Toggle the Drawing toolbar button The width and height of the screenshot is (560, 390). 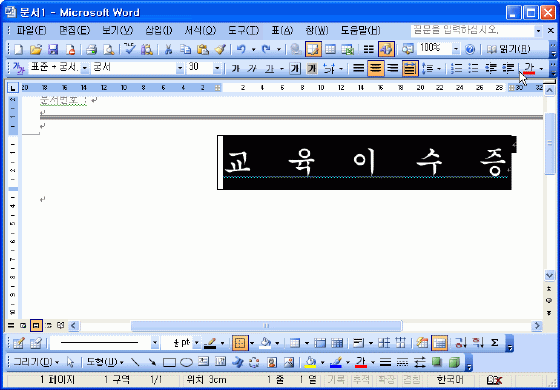click(386, 49)
